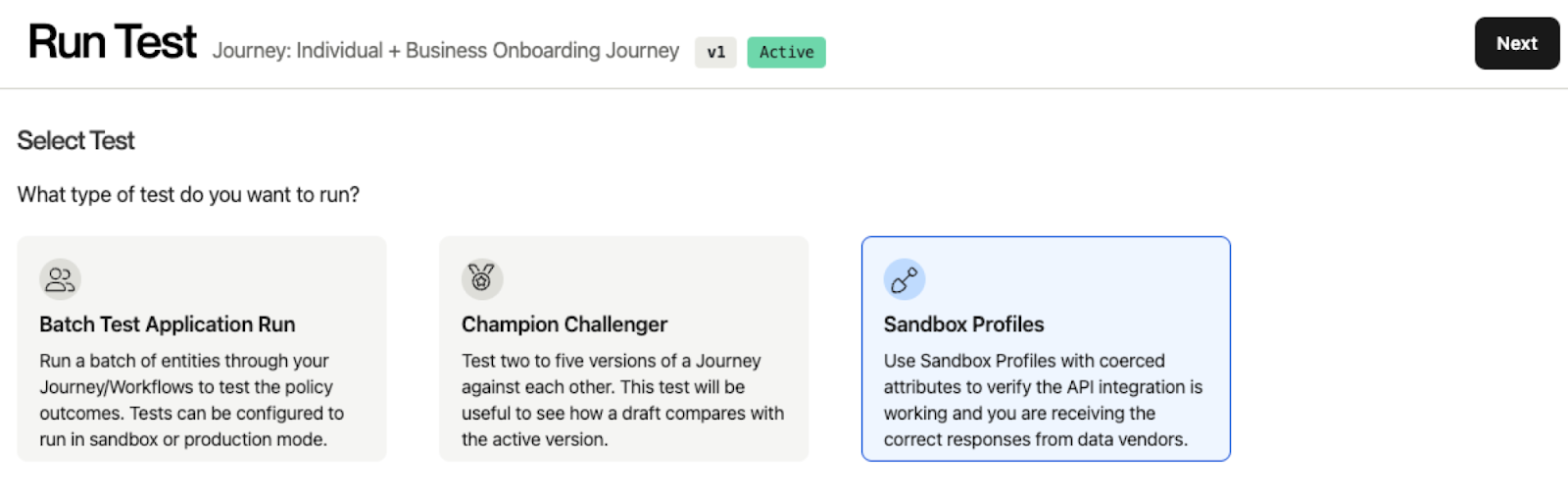Click the Sandbox Profiles description about API integration
Image resolution: width=1568 pixels, height=497 pixels.
(x=1043, y=400)
